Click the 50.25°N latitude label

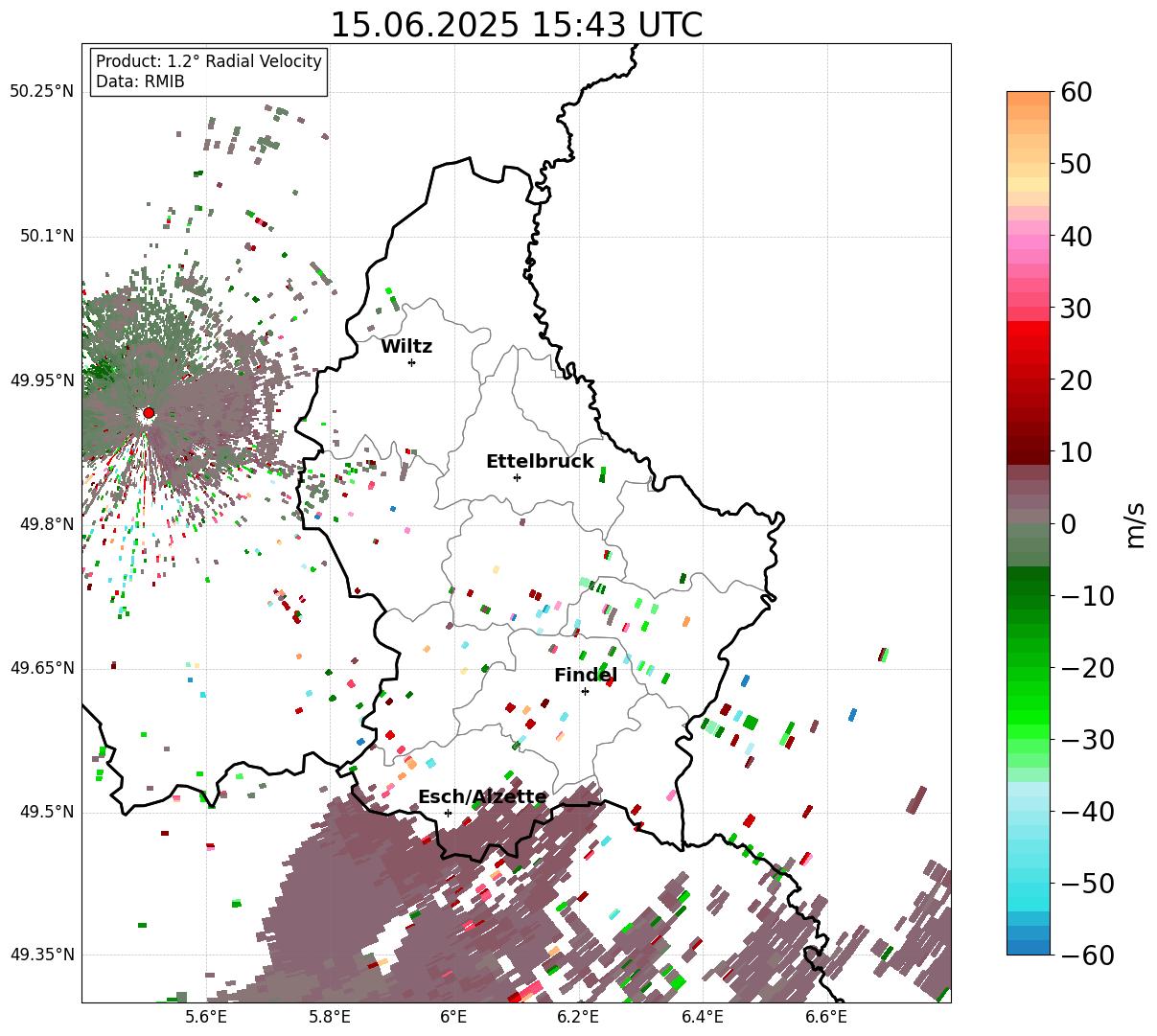(41, 92)
